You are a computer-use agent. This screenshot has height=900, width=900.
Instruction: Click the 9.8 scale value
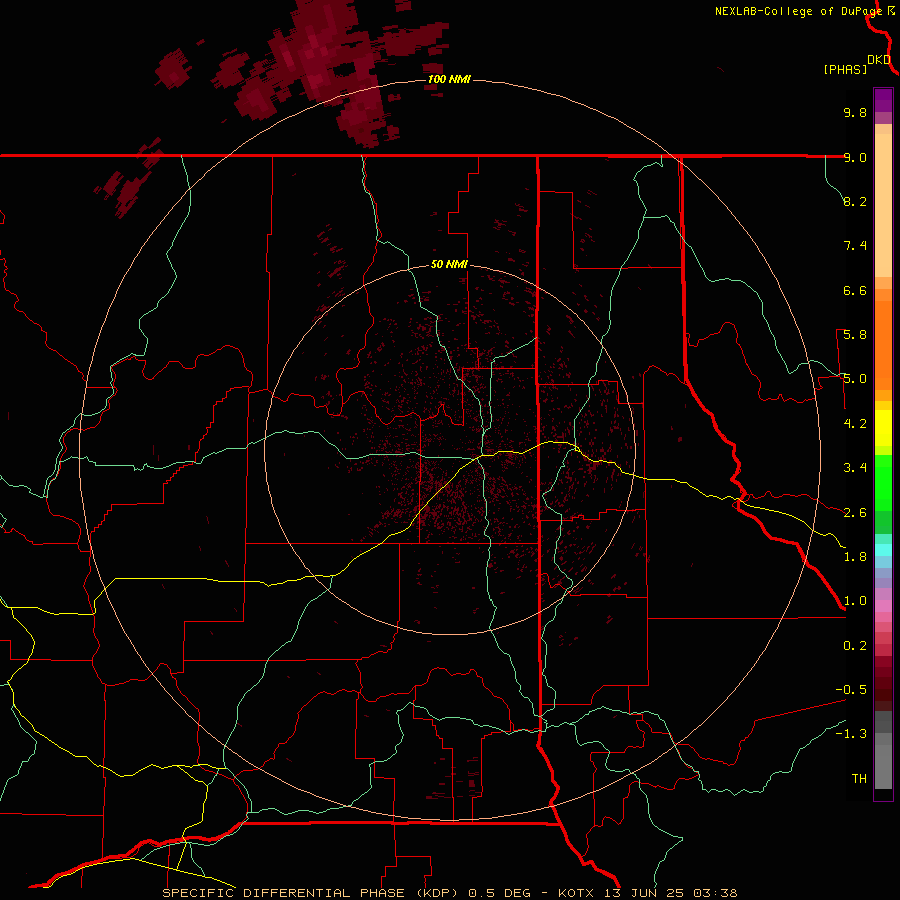(855, 112)
